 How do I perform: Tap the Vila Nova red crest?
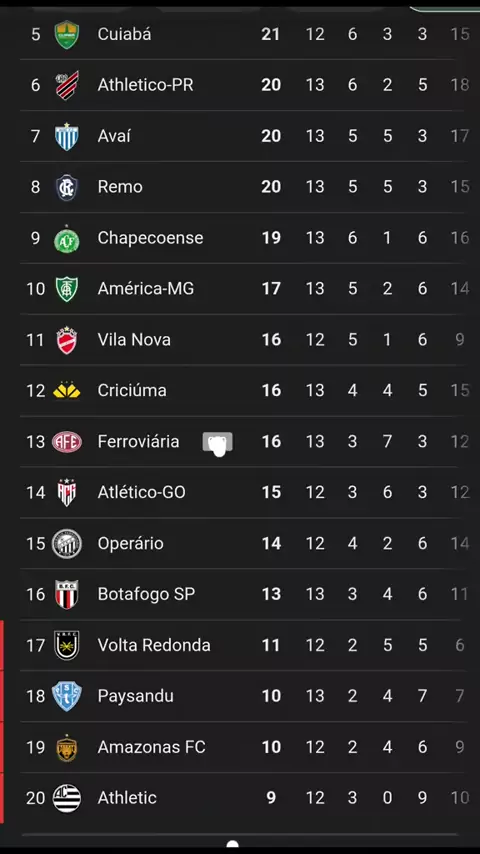click(x=66, y=340)
